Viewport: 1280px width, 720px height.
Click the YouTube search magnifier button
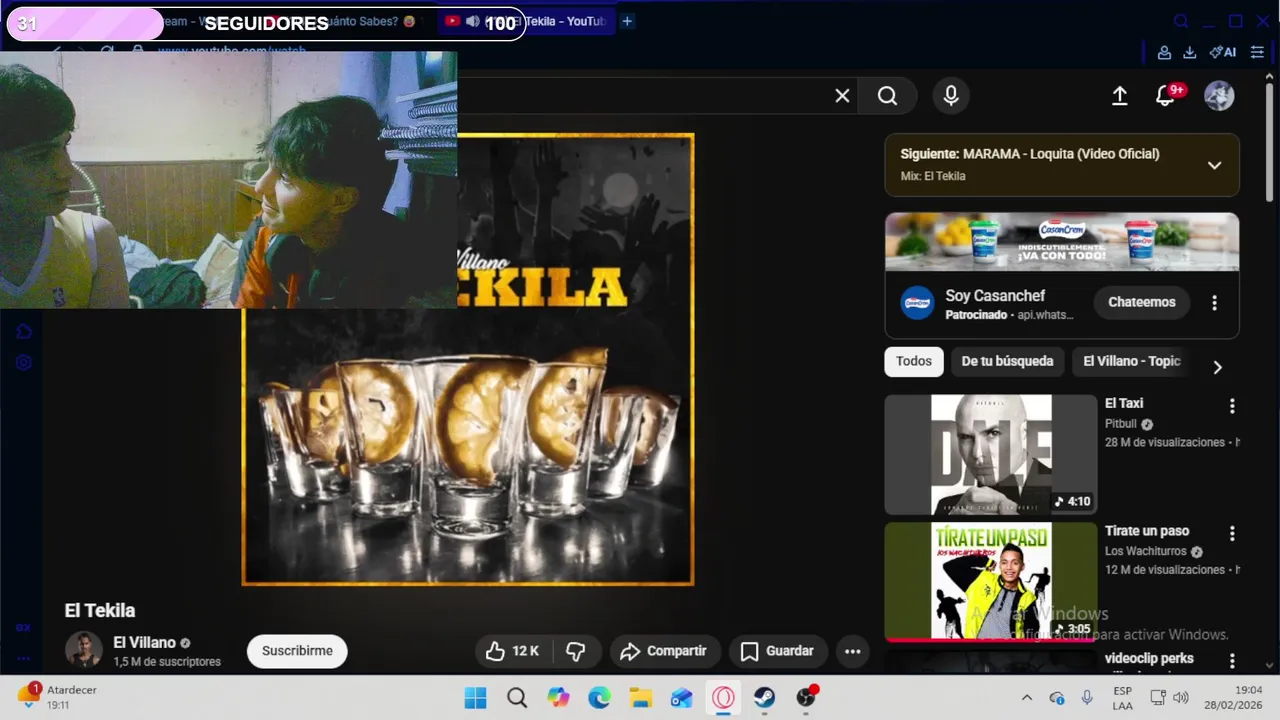tap(887, 95)
